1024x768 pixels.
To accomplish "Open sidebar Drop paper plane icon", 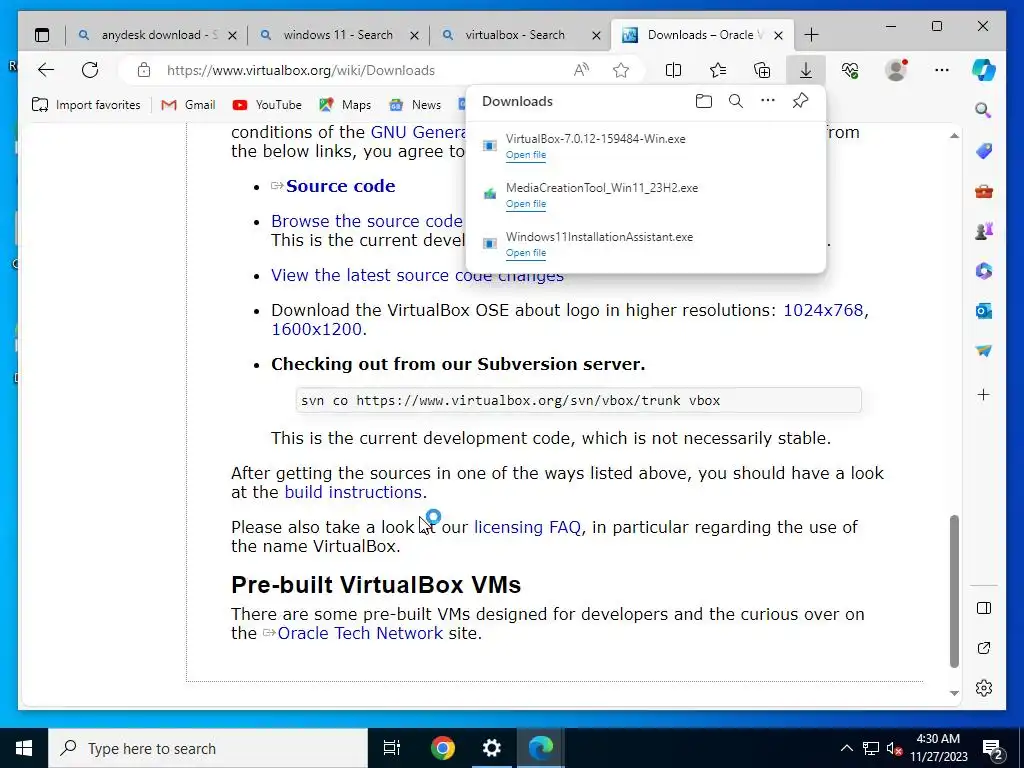I will [984, 351].
